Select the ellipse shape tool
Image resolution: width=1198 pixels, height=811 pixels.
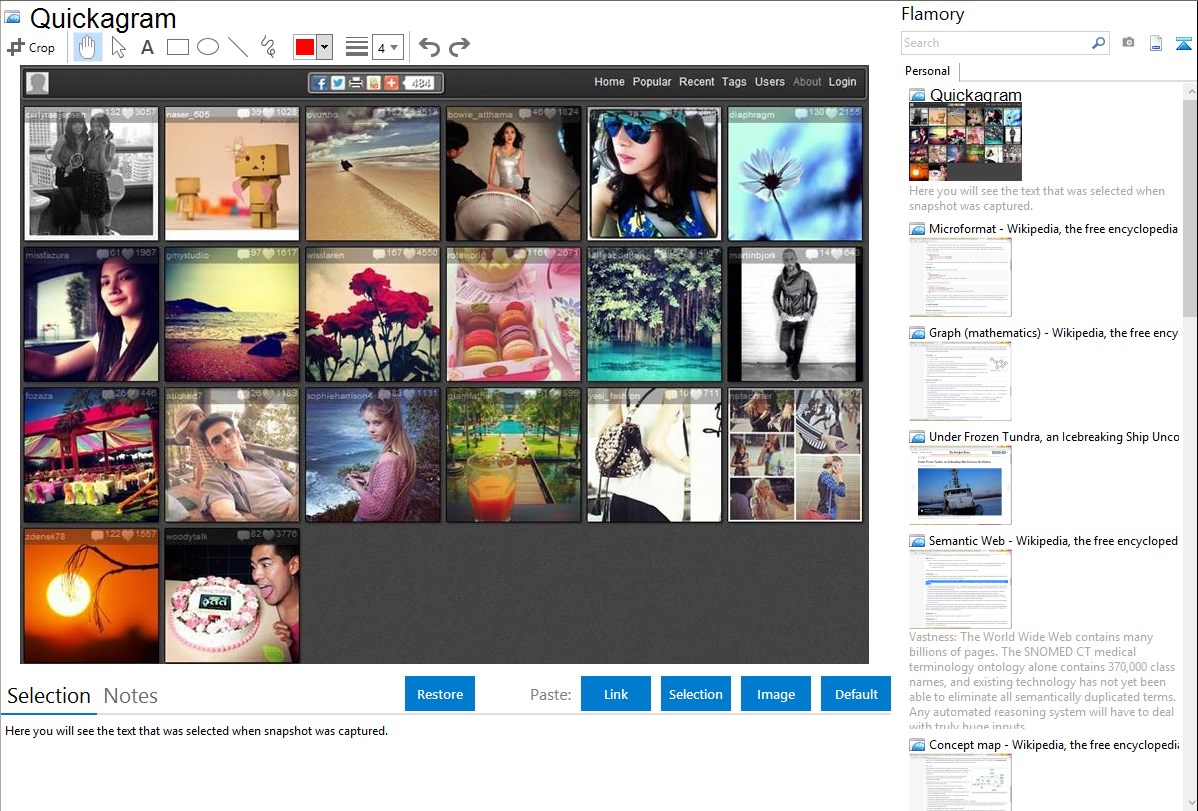[x=208, y=47]
